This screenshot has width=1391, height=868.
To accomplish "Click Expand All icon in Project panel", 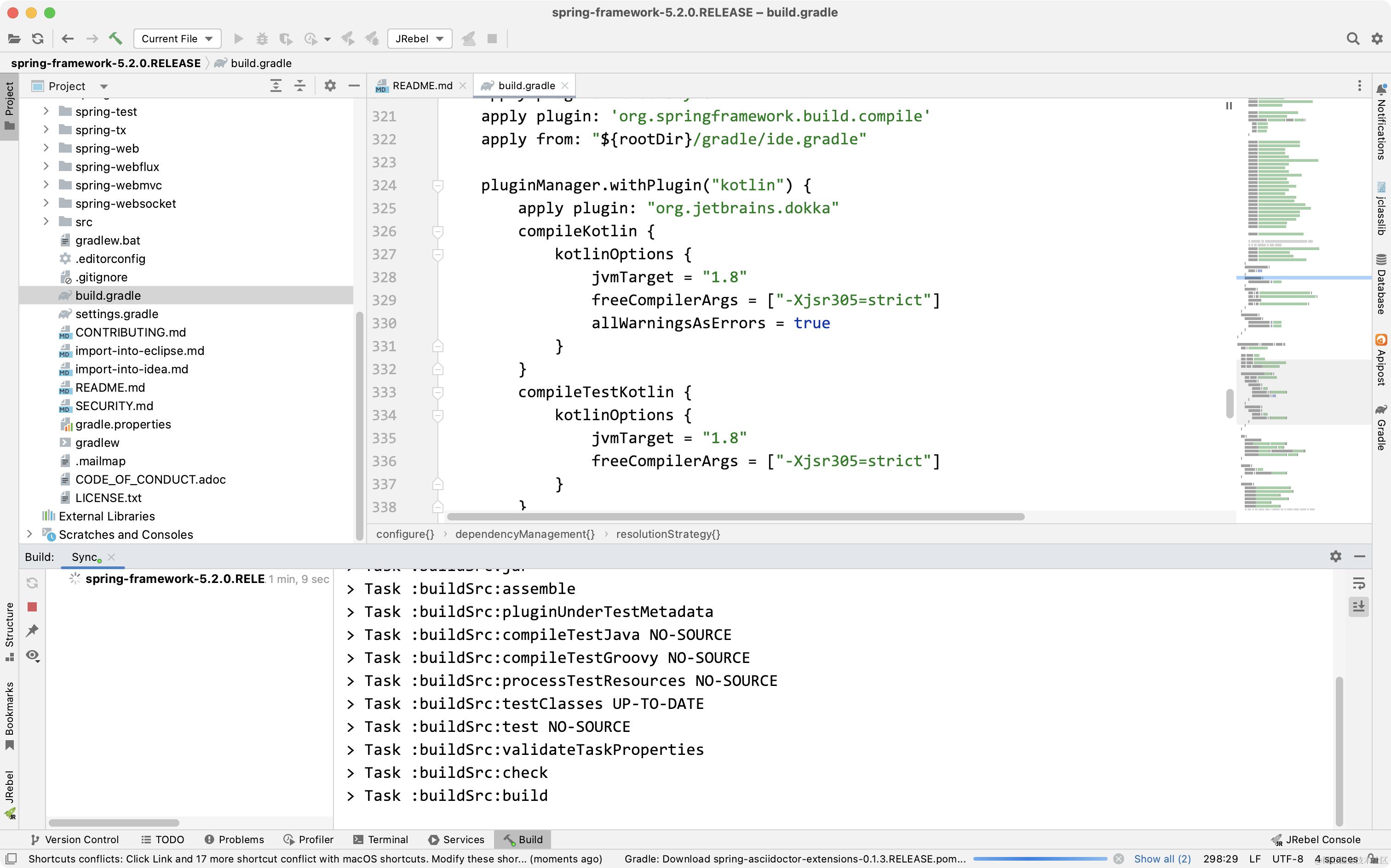I will (276, 86).
